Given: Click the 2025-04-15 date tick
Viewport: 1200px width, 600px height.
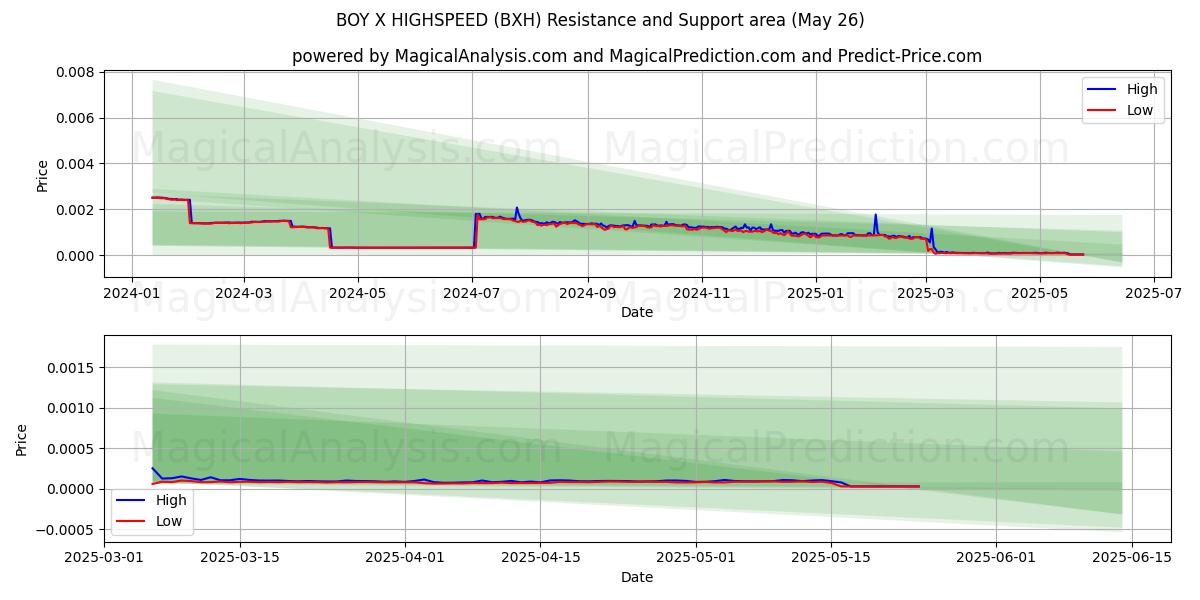Looking at the screenshot, I should pos(541,559).
